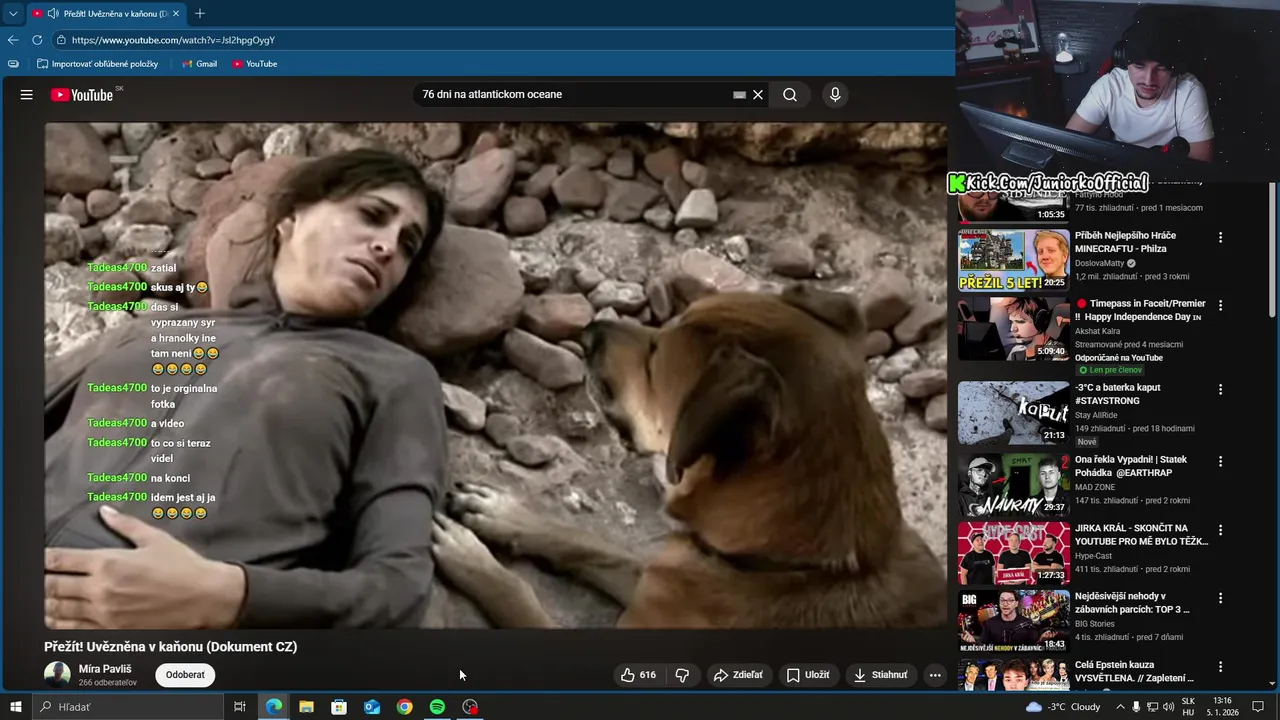Click the MAD ZONE channel name

coord(1095,487)
